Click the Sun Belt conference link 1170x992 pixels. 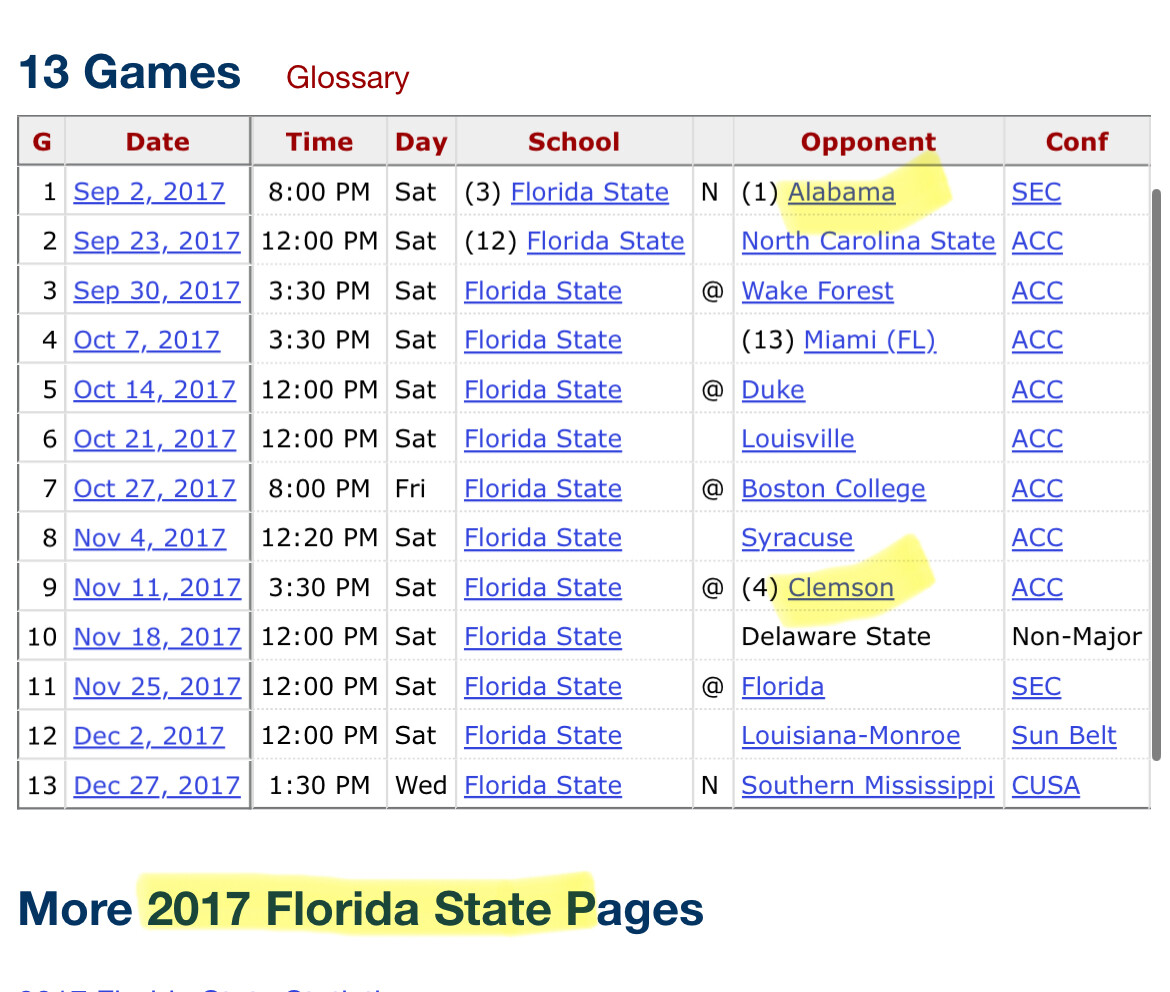[x=1064, y=736]
